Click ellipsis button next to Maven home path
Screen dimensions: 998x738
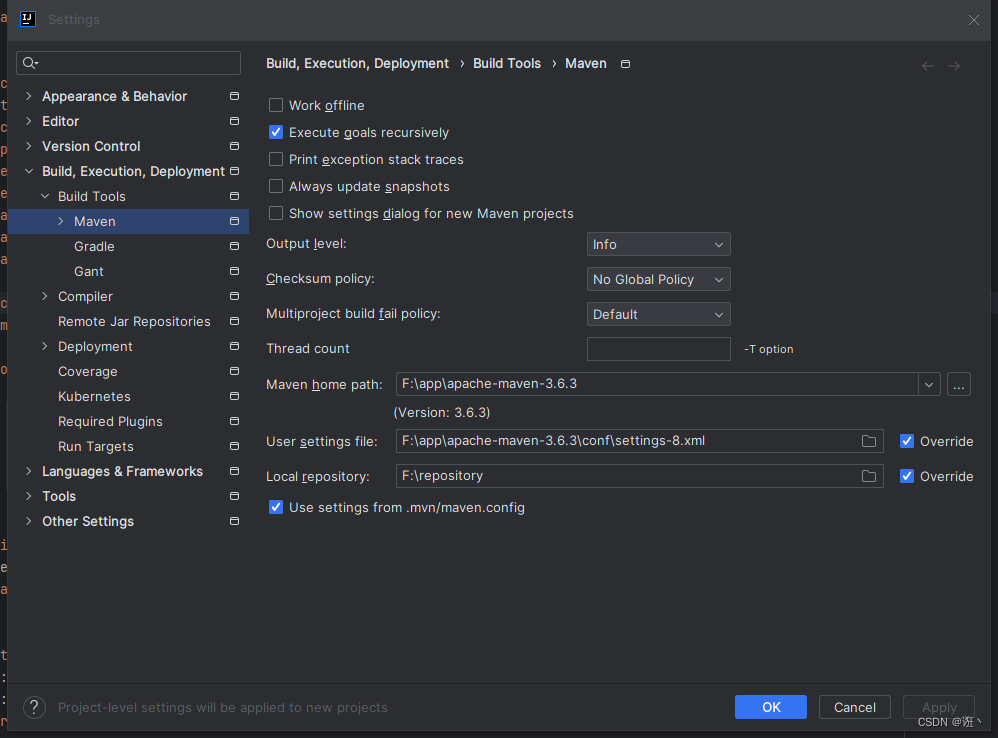coord(959,384)
